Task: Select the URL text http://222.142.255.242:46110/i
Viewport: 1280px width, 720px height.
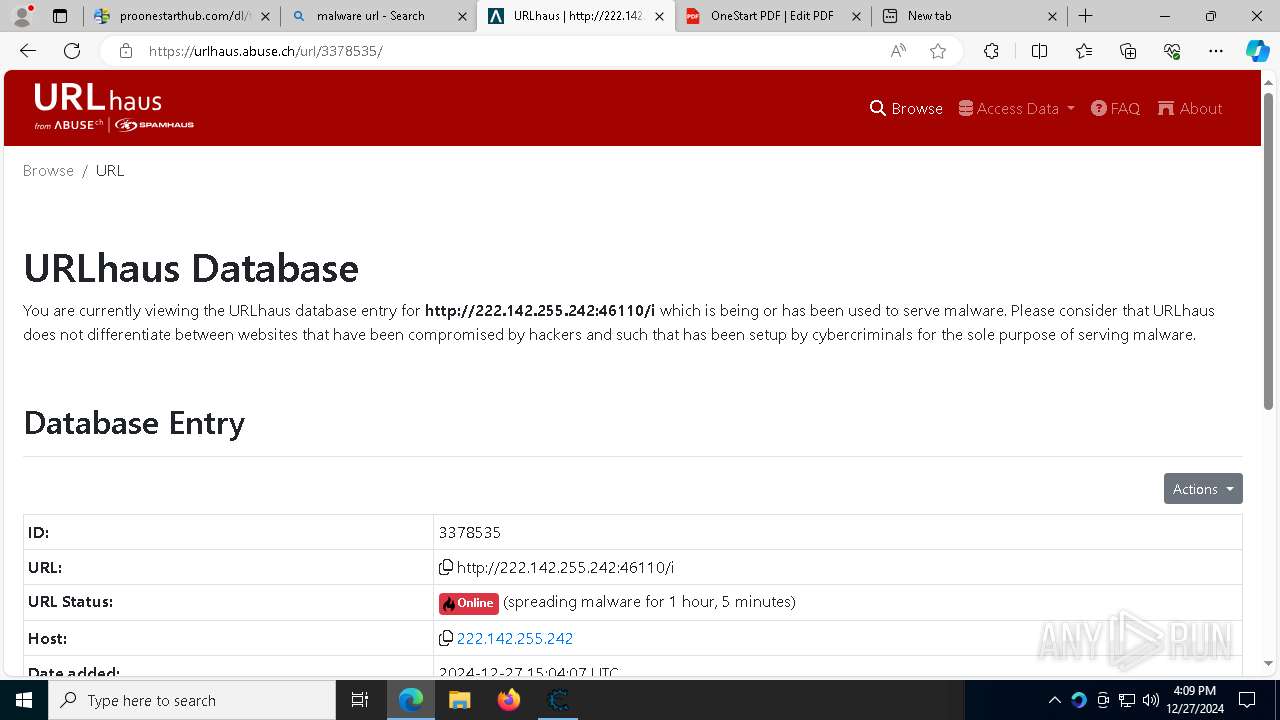Action: click(565, 568)
